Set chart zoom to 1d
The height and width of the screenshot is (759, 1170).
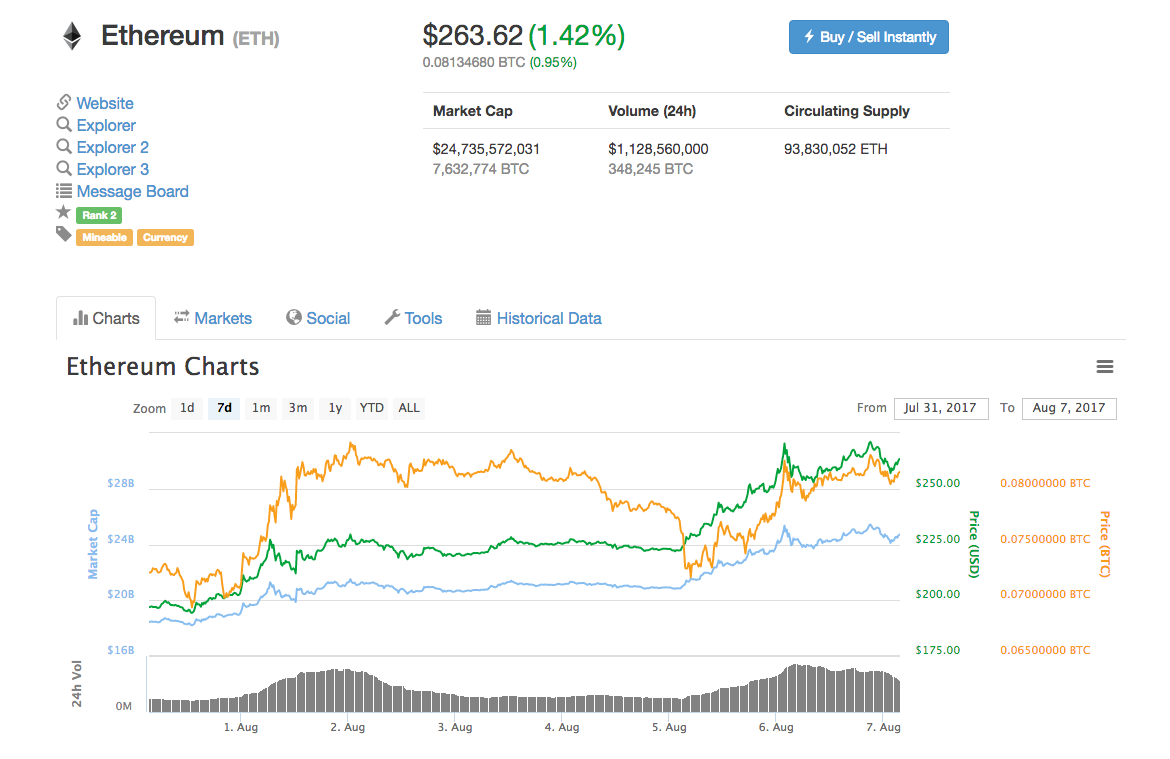(187, 408)
